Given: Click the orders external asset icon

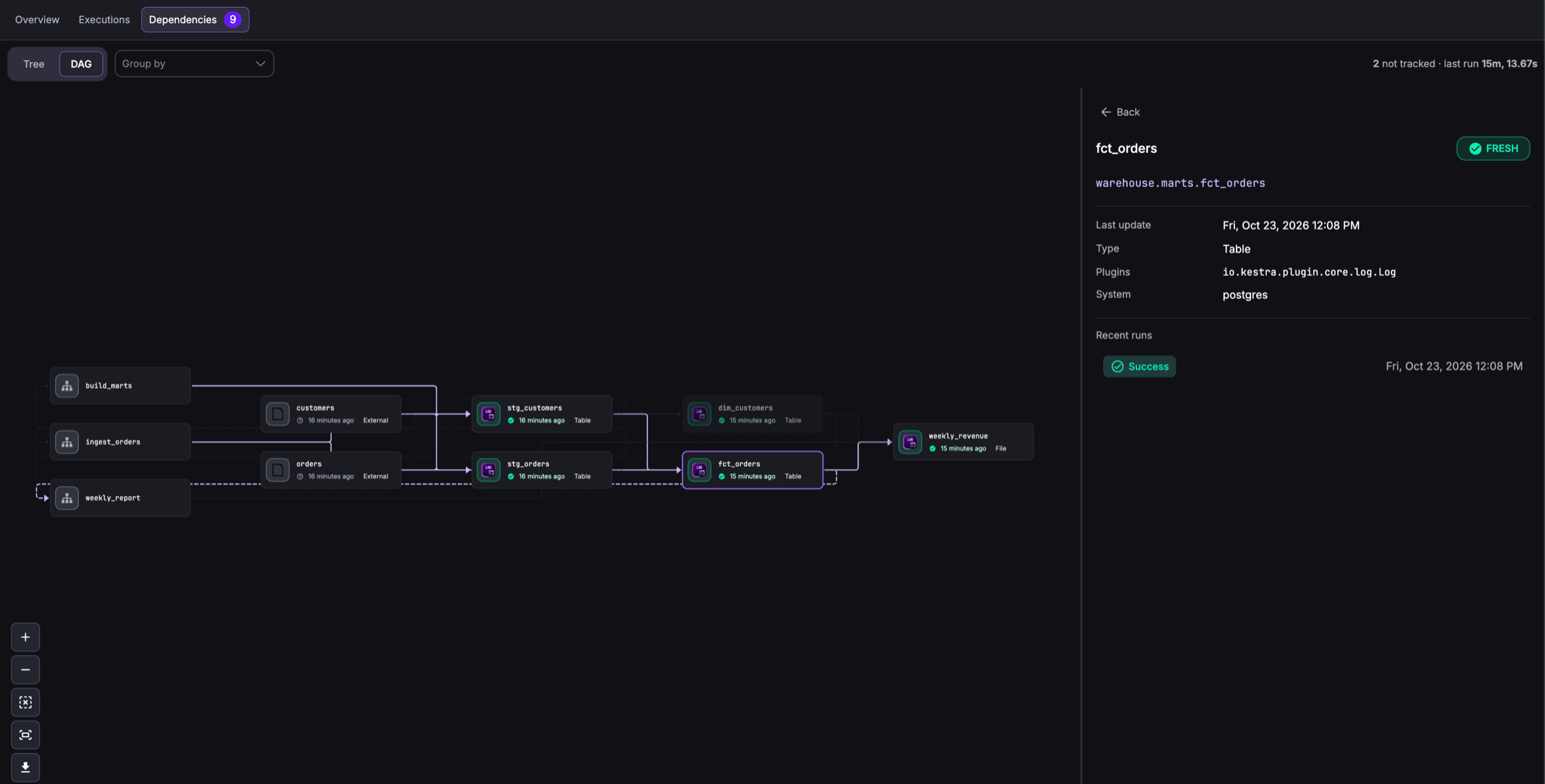Looking at the screenshot, I should pos(277,470).
